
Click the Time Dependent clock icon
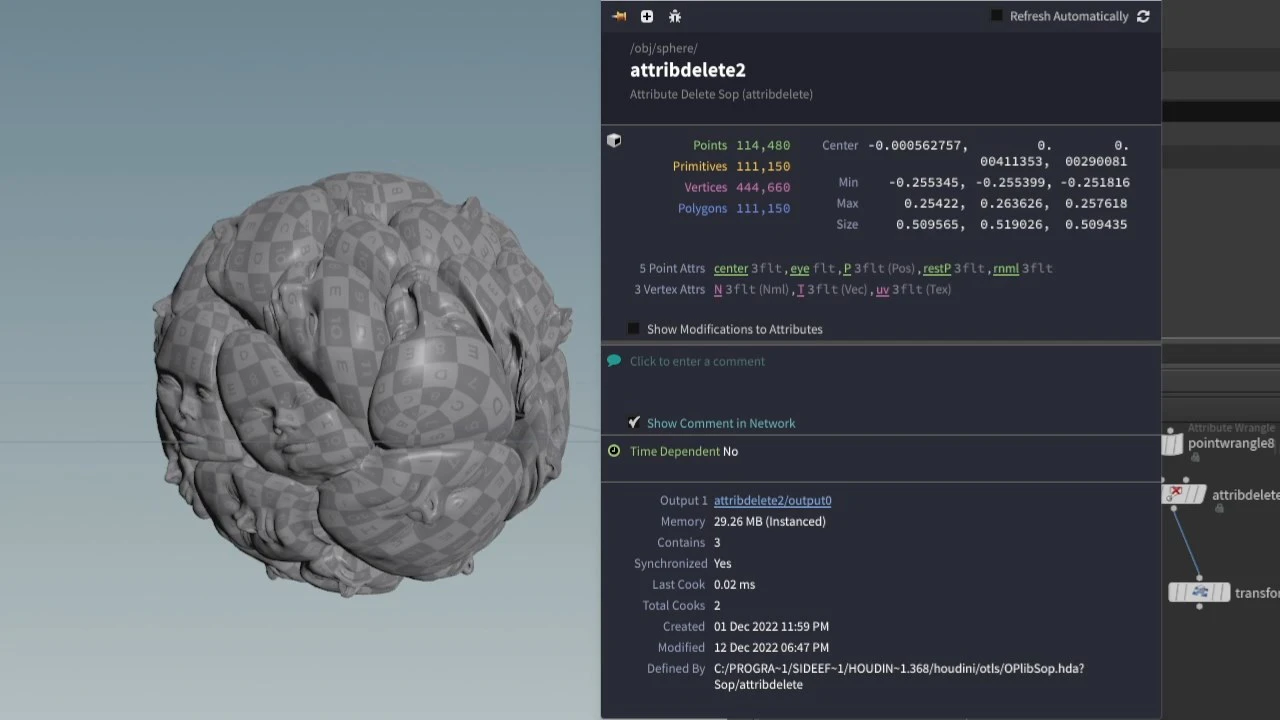(614, 451)
